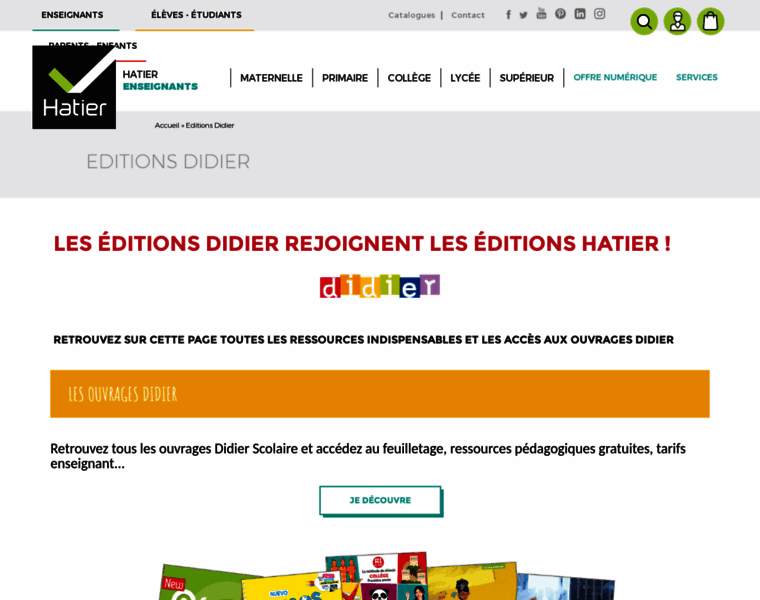Open the Collège menu
Screen dimensions: 760x600
pos(409,78)
